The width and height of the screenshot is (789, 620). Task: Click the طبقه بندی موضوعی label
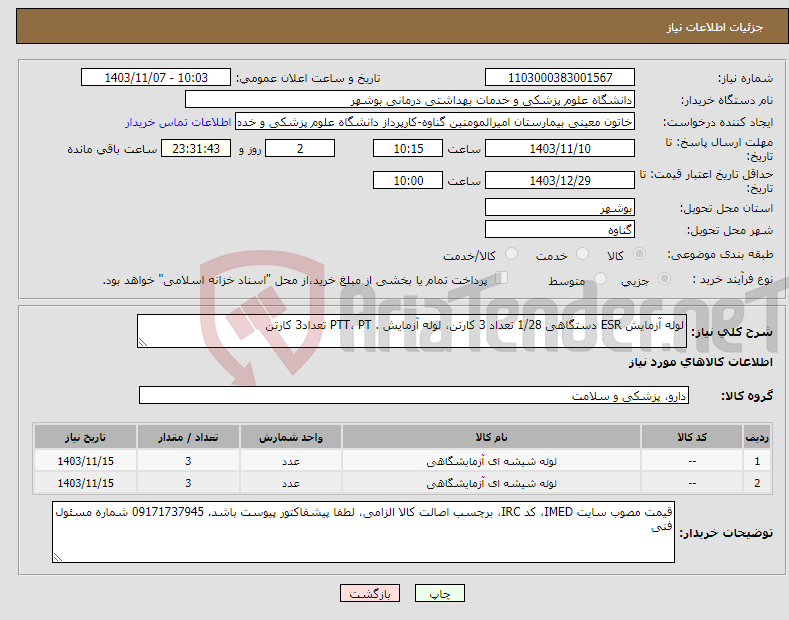click(720, 254)
